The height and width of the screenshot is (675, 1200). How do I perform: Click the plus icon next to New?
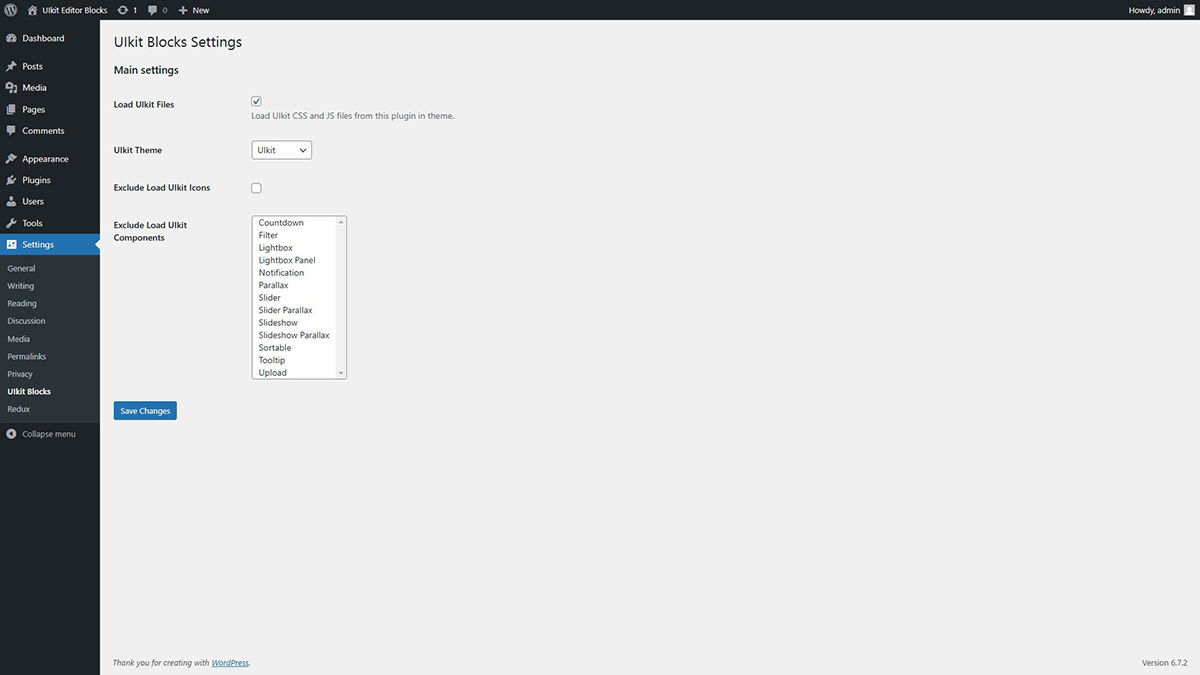click(x=183, y=10)
